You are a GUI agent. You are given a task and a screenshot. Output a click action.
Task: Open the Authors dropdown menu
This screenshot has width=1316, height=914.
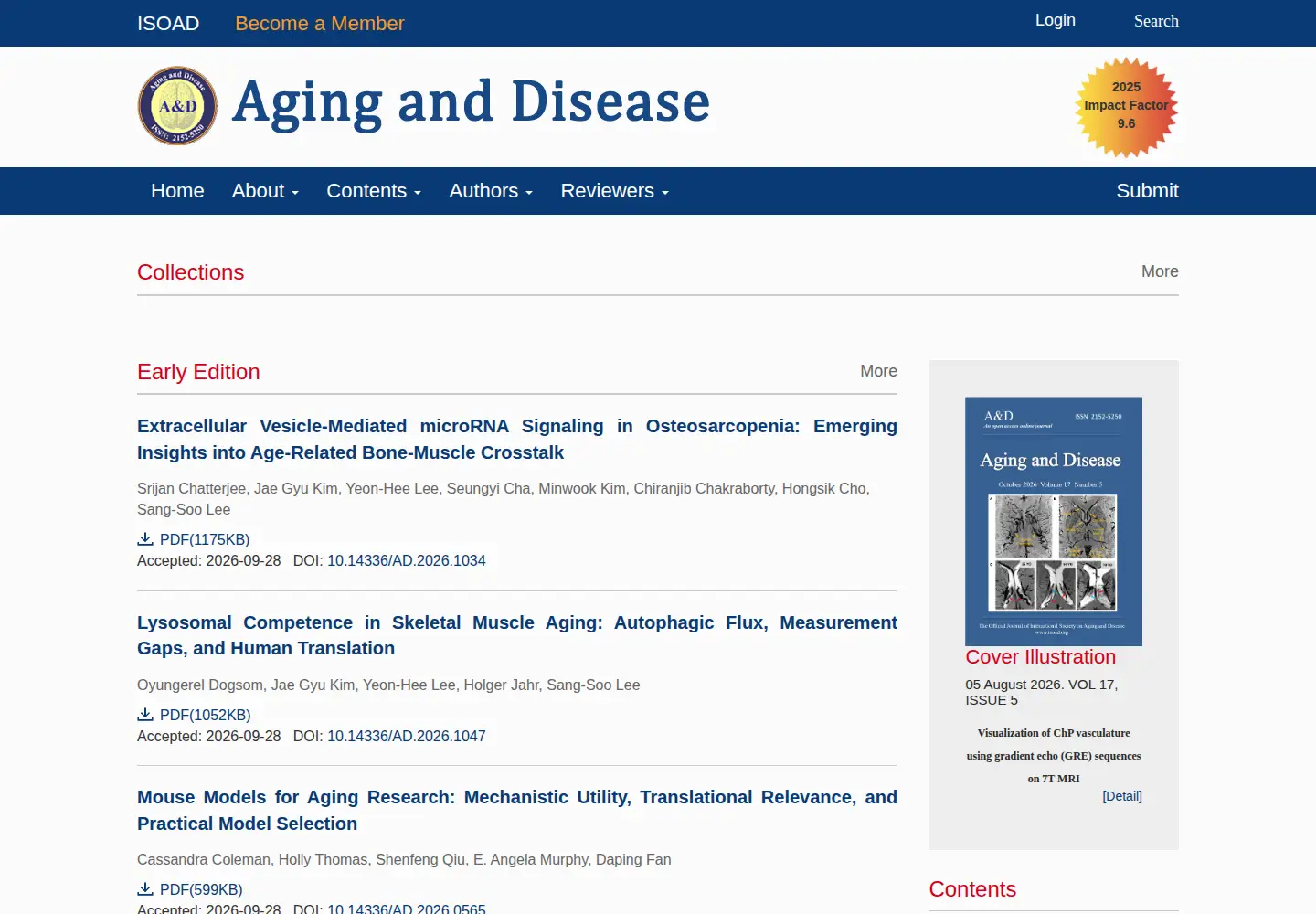(x=491, y=191)
